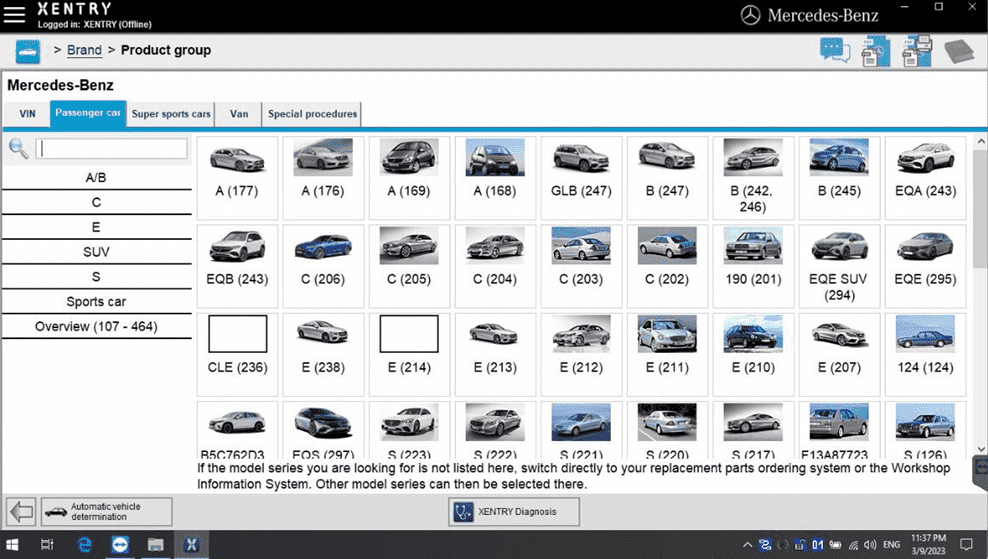The height and width of the screenshot is (559, 988).
Task: Filter by SUV category
Action: click(x=96, y=252)
